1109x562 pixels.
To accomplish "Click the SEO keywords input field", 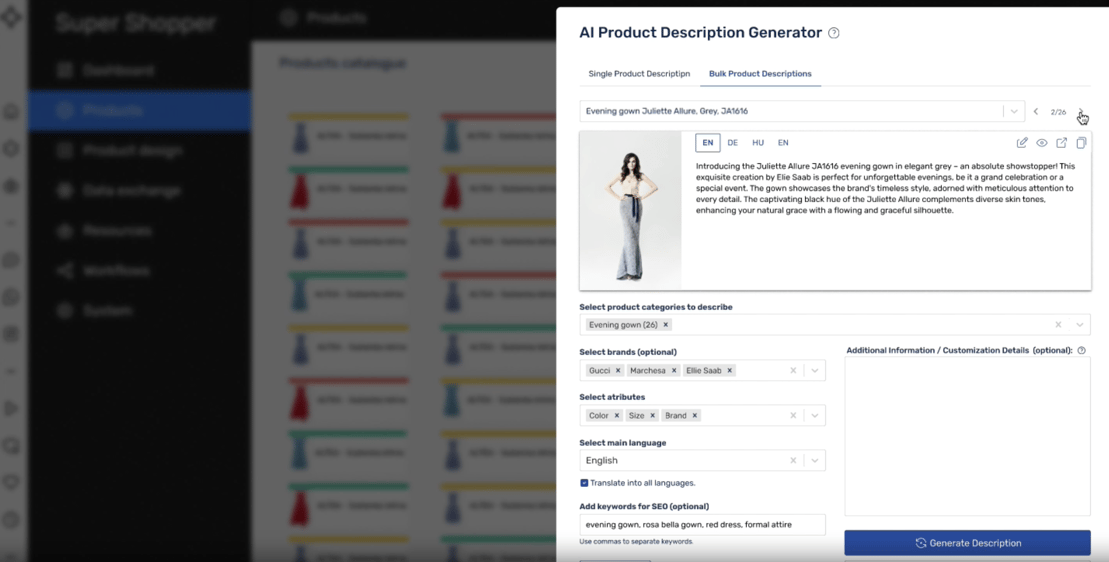I will pyautogui.click(x=702, y=525).
